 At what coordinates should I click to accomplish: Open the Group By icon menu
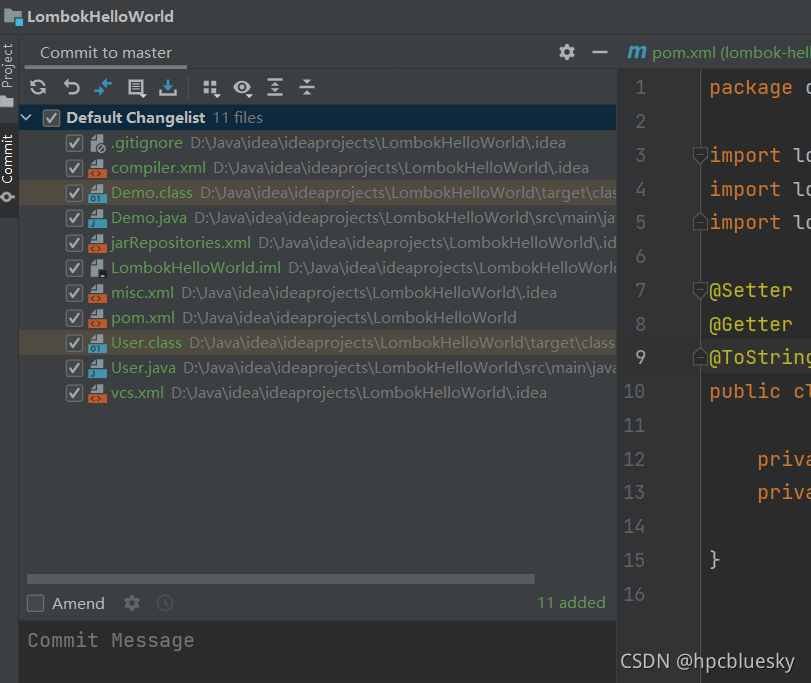[x=211, y=88]
